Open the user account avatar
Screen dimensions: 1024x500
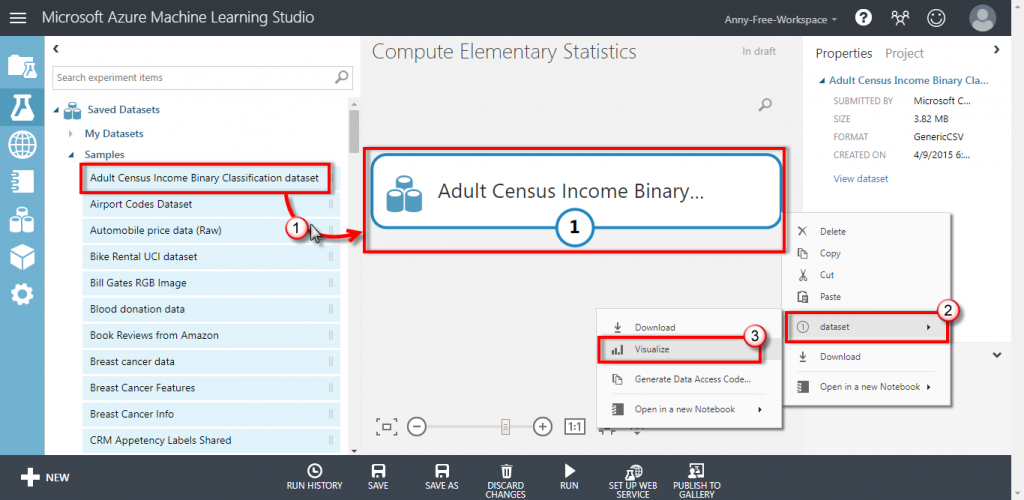tap(983, 18)
